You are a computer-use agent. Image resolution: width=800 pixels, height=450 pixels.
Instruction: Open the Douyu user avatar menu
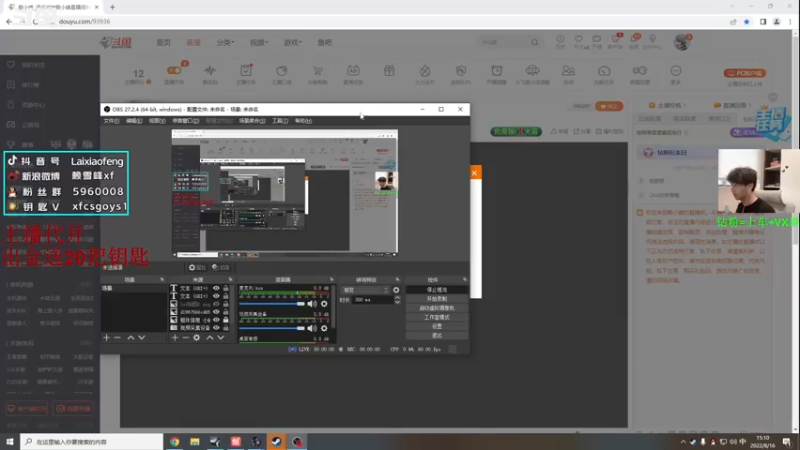tap(682, 42)
